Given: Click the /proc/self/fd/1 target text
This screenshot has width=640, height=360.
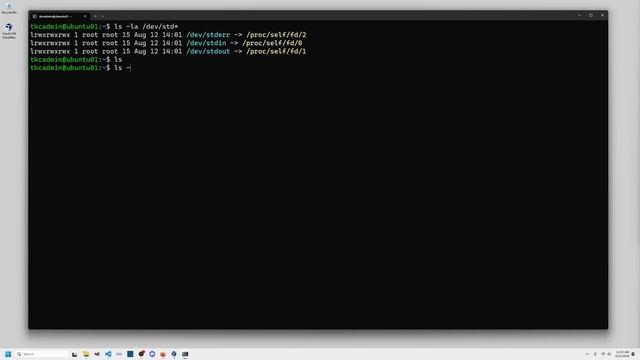Looking at the screenshot, I should pyautogui.click(x=276, y=51).
